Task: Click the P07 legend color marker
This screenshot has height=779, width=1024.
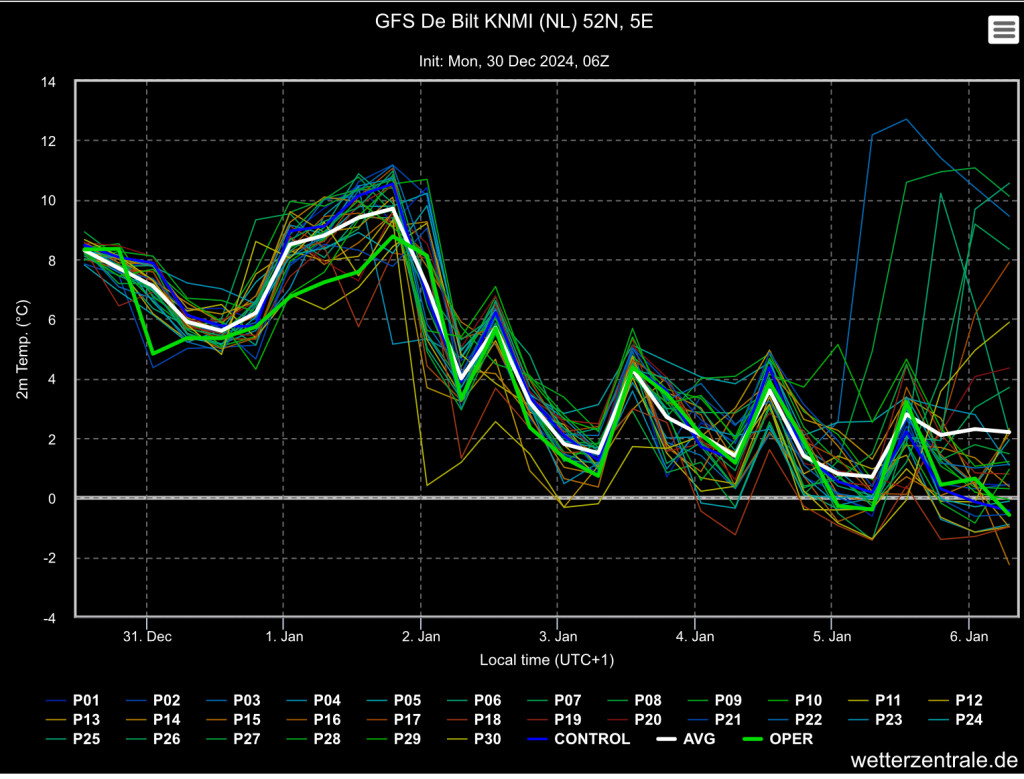Action: [538, 701]
